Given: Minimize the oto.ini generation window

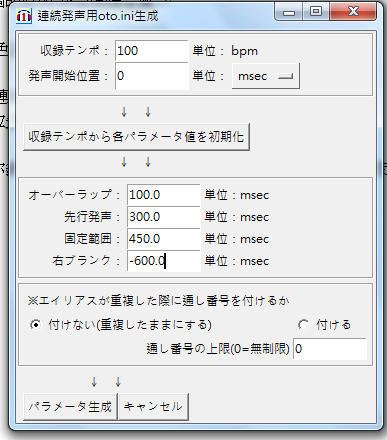Looking at the screenshot, I should click(x=289, y=12).
